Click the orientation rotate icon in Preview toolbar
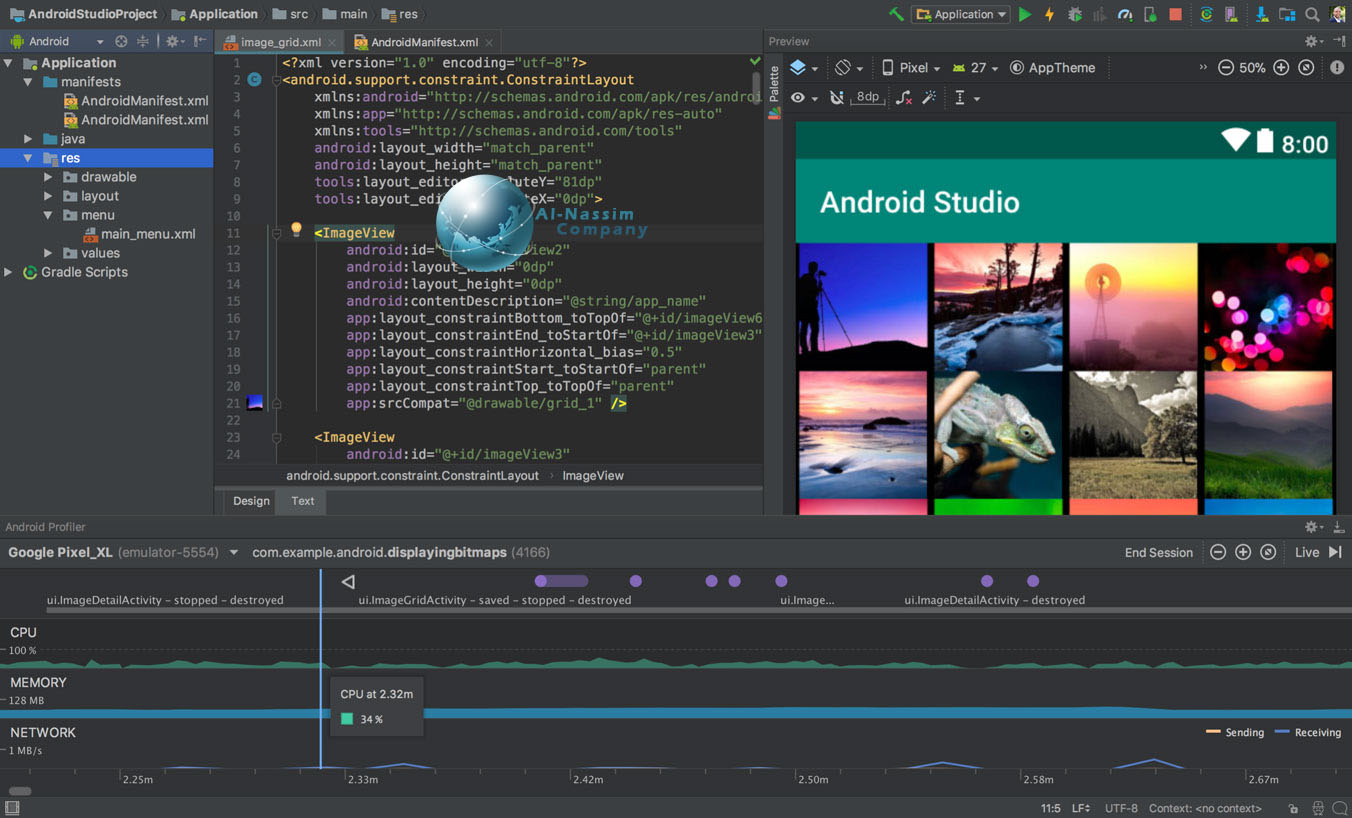Image resolution: width=1352 pixels, height=818 pixels. (843, 67)
